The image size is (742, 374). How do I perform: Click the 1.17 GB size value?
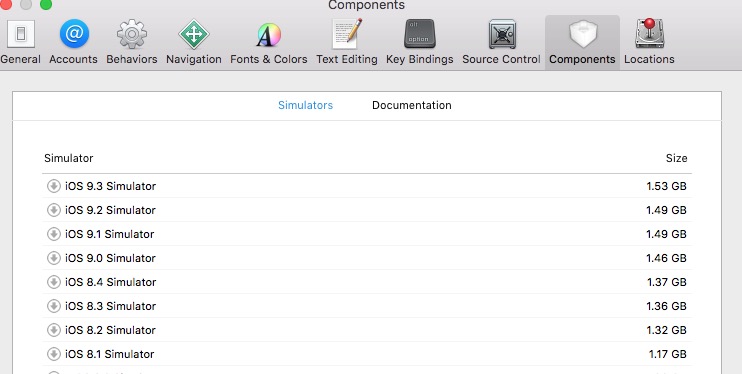point(668,354)
